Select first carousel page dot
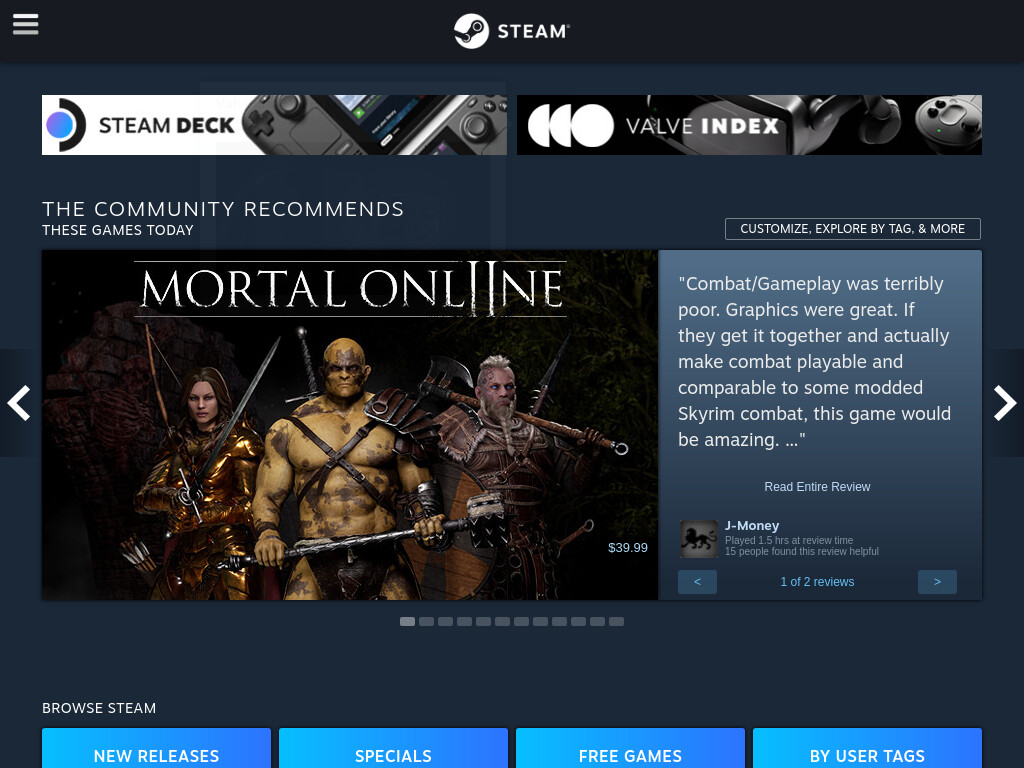The height and width of the screenshot is (768, 1024). [408, 622]
